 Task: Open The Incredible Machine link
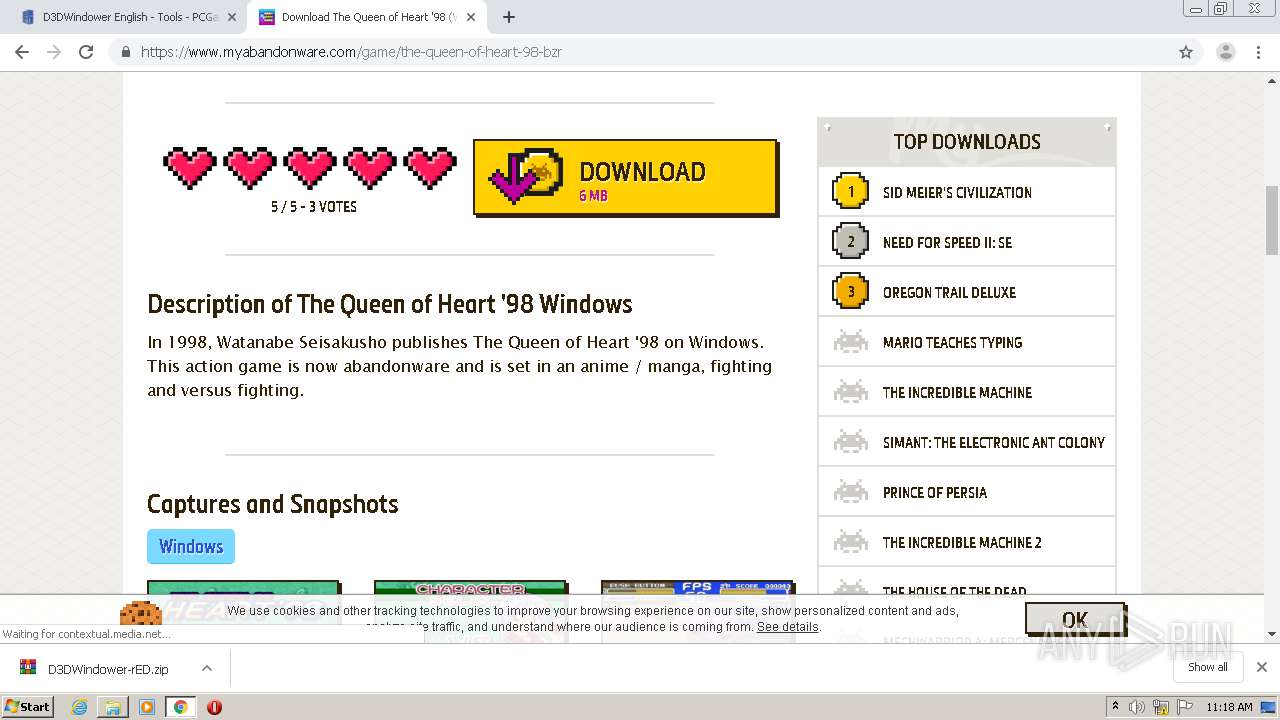(x=957, y=392)
